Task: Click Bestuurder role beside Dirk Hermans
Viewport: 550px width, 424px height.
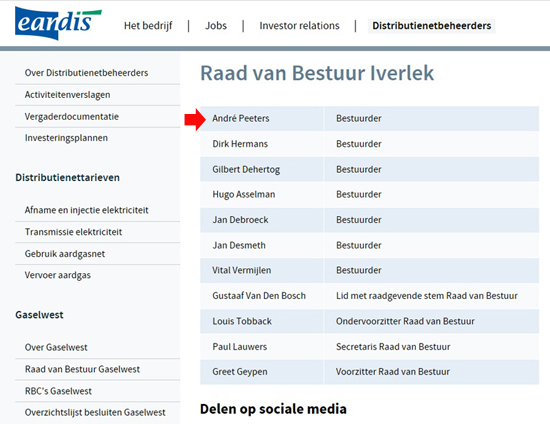Action: pos(358,144)
